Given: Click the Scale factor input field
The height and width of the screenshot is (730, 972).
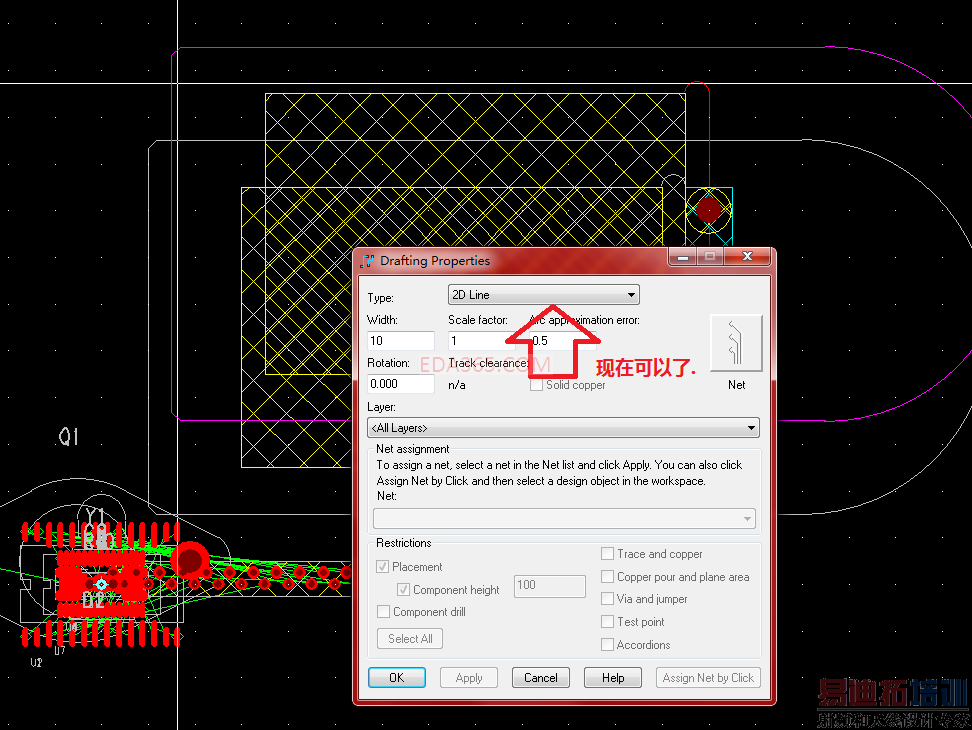Looking at the screenshot, I should [x=480, y=341].
